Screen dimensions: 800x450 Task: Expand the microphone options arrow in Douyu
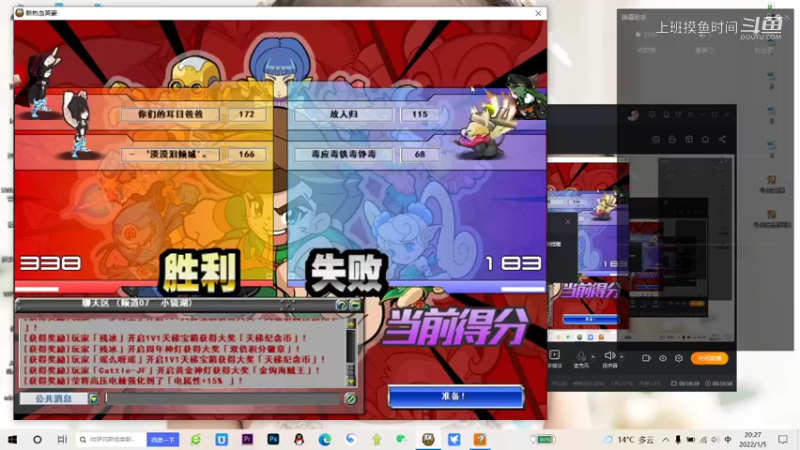(x=592, y=357)
